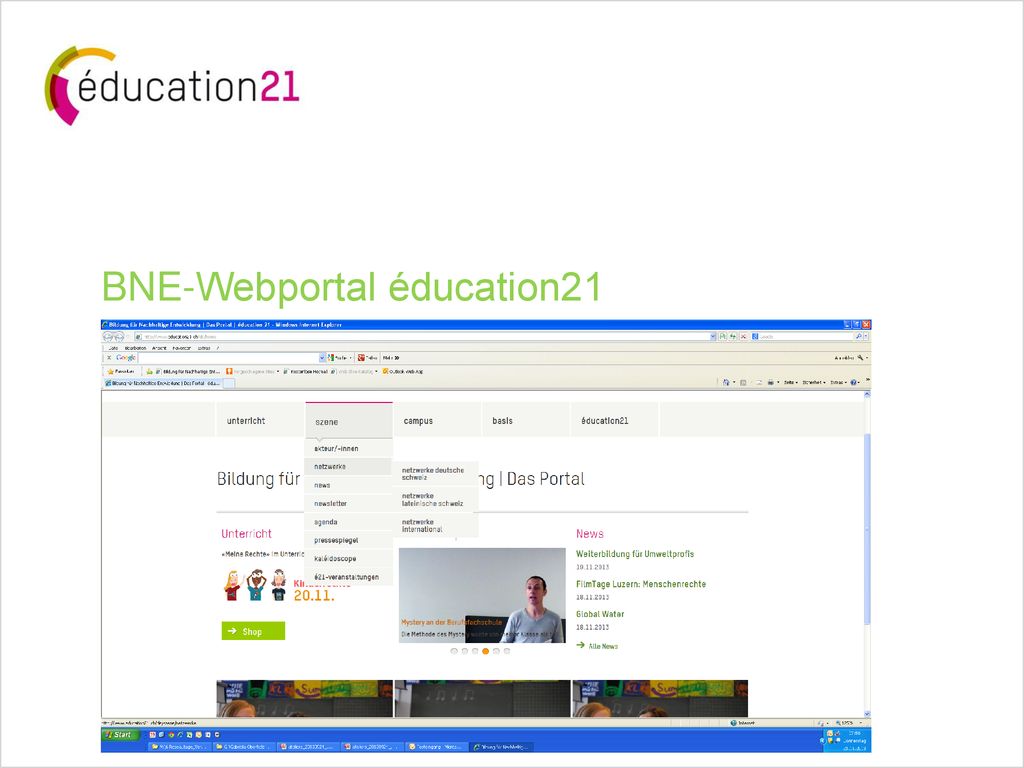The height and width of the screenshot is (768, 1024).
Task: Open the Extras dropdown in command bar
Action: (x=838, y=383)
